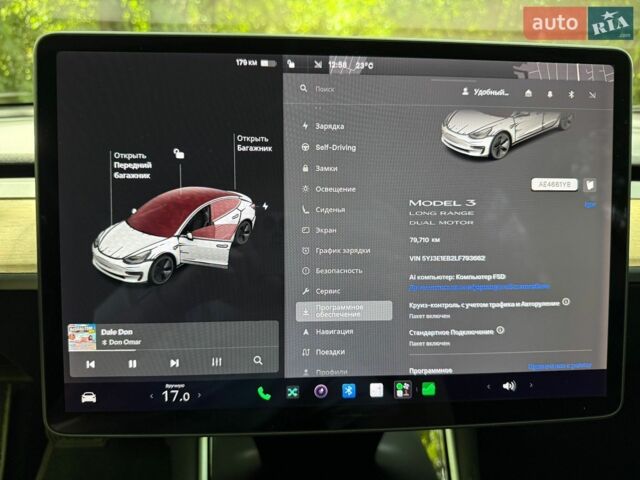Open the blue Bluetooth dock app
640x480 pixels.
[x=349, y=391]
